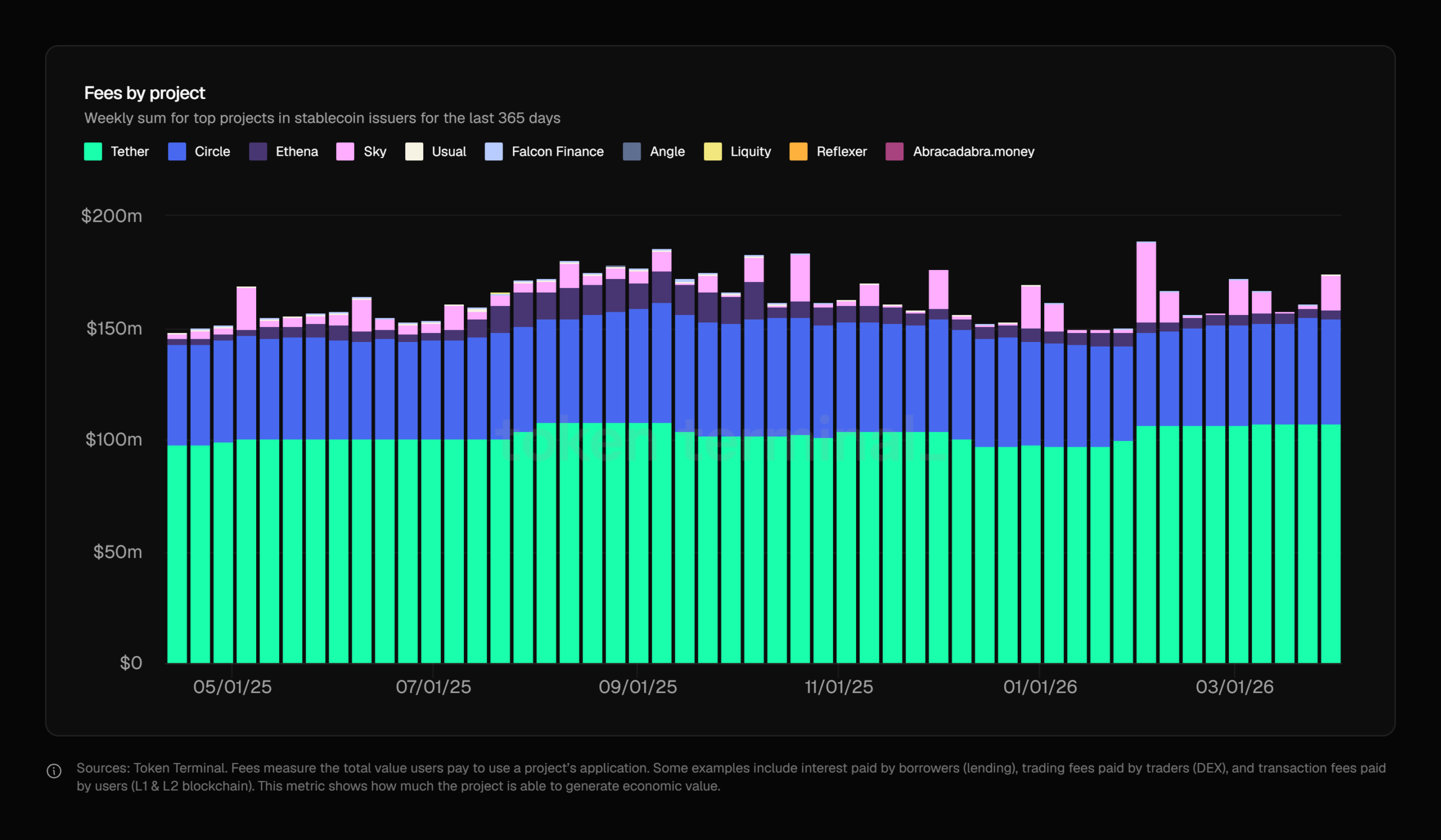Click the last bar's green Tether segment
Viewport: 1441px width, 840px height.
tap(1331, 543)
